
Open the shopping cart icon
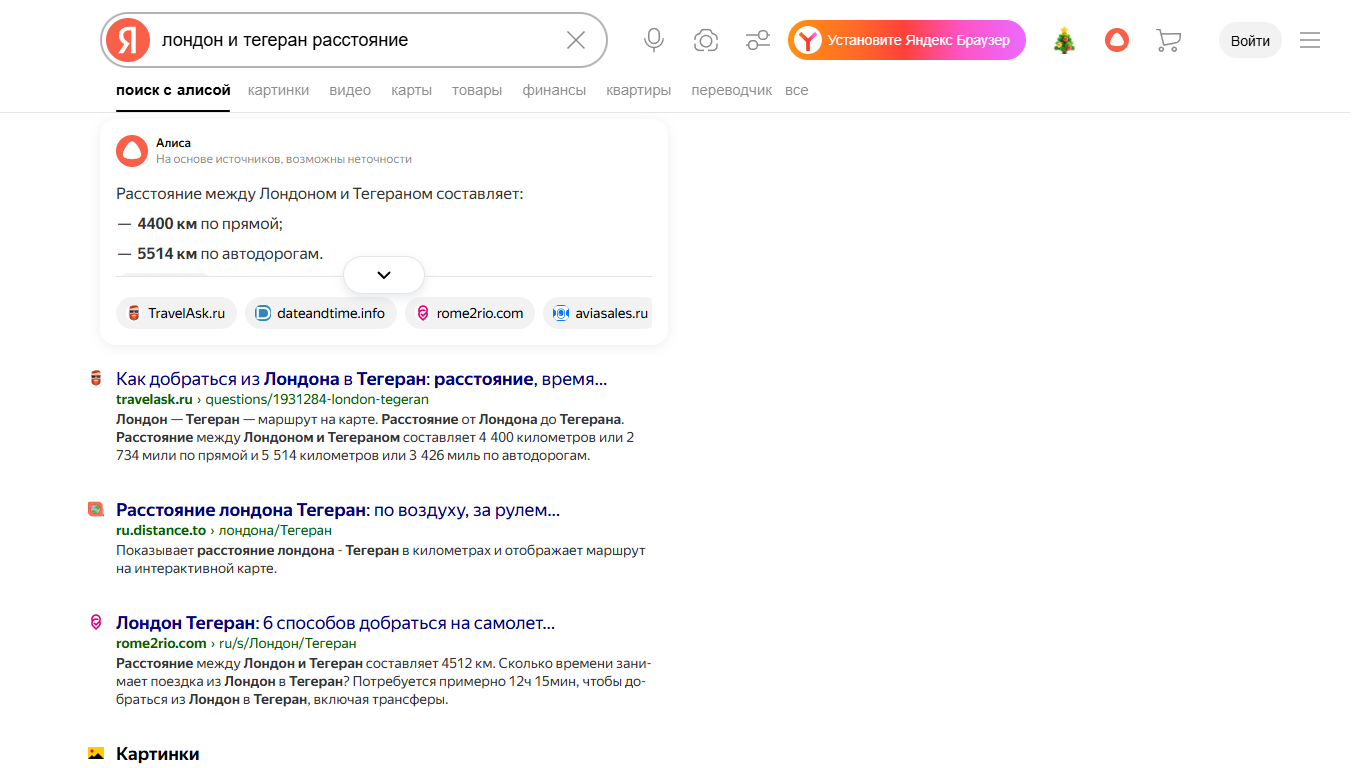click(x=1168, y=41)
